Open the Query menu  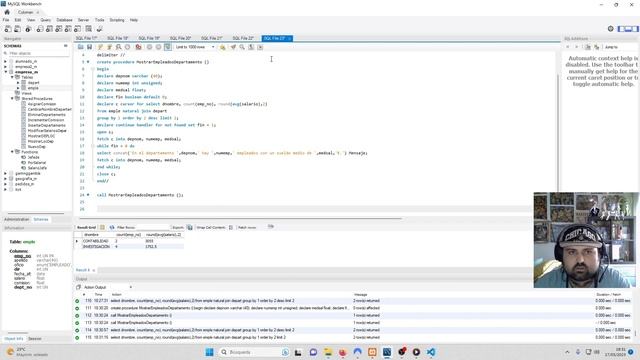pos(46,20)
